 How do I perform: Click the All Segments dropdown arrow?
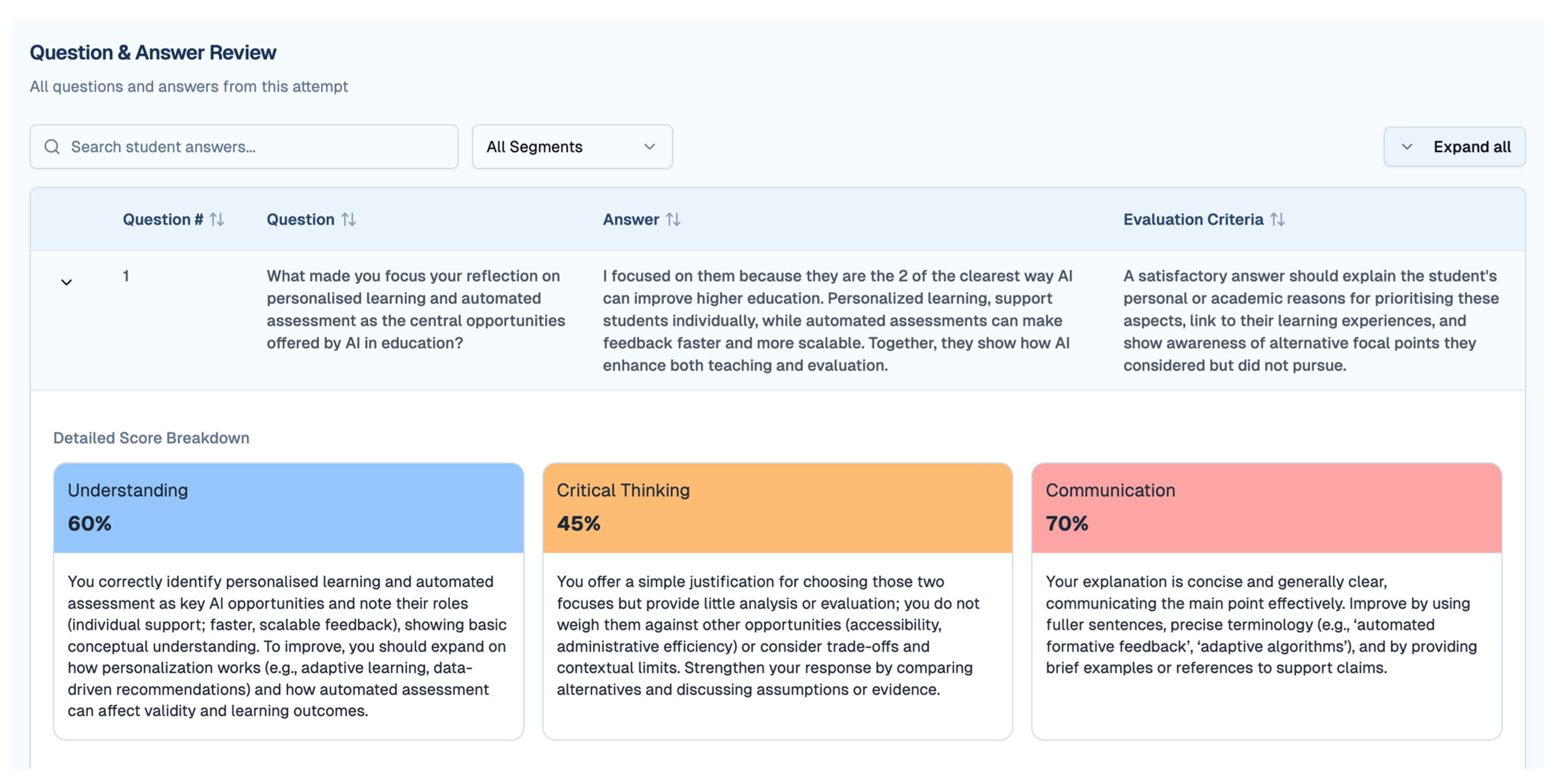pyautogui.click(x=649, y=146)
